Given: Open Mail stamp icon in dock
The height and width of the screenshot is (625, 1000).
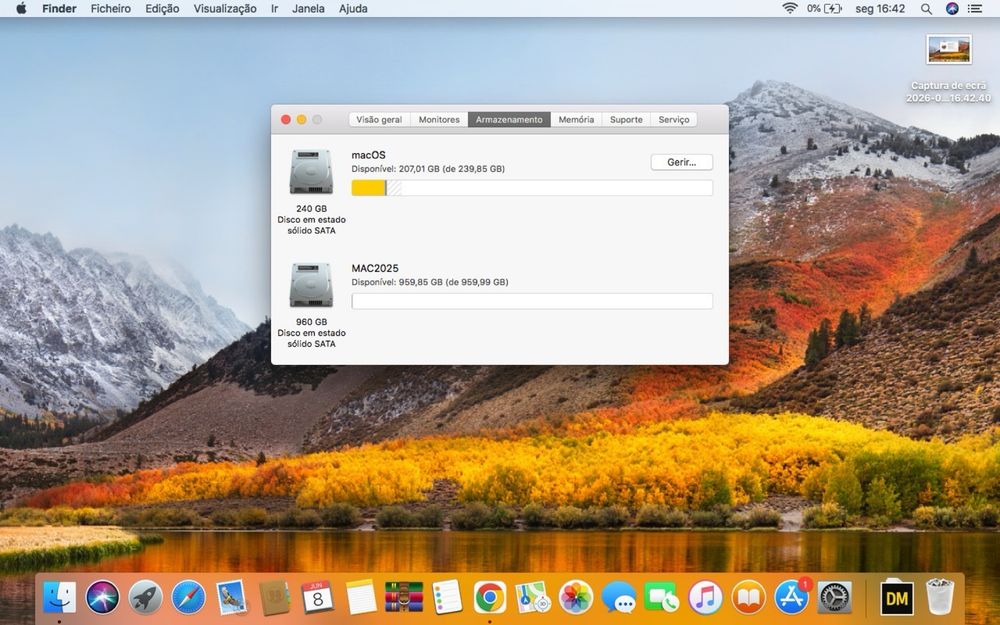Looking at the screenshot, I should (231, 598).
